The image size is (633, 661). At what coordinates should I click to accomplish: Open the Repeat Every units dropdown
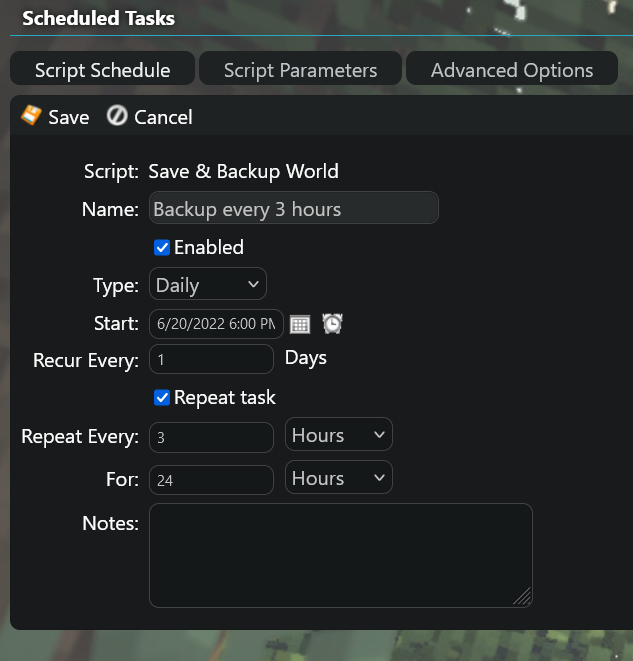(x=339, y=436)
